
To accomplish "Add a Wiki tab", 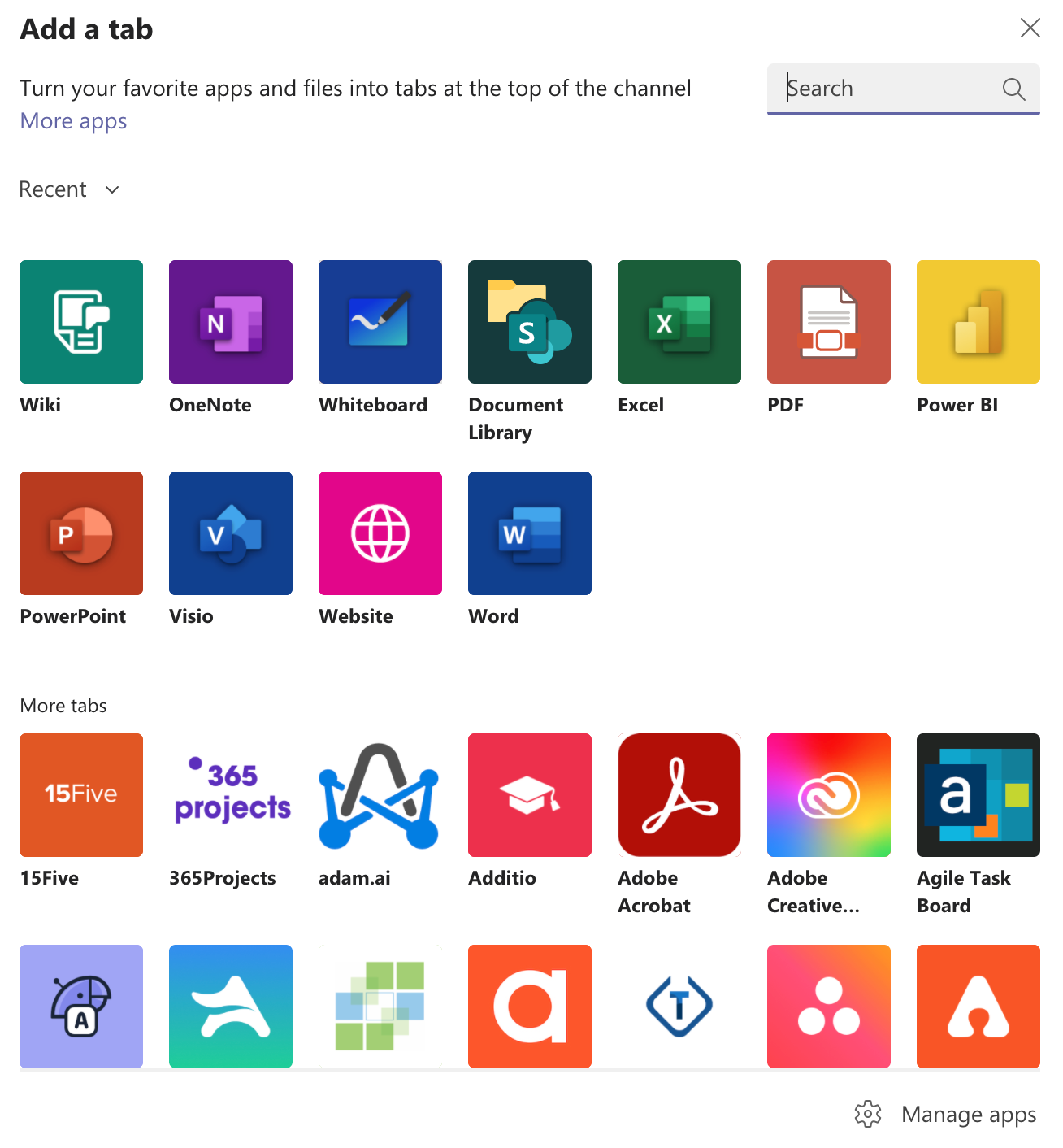I will pos(81,322).
